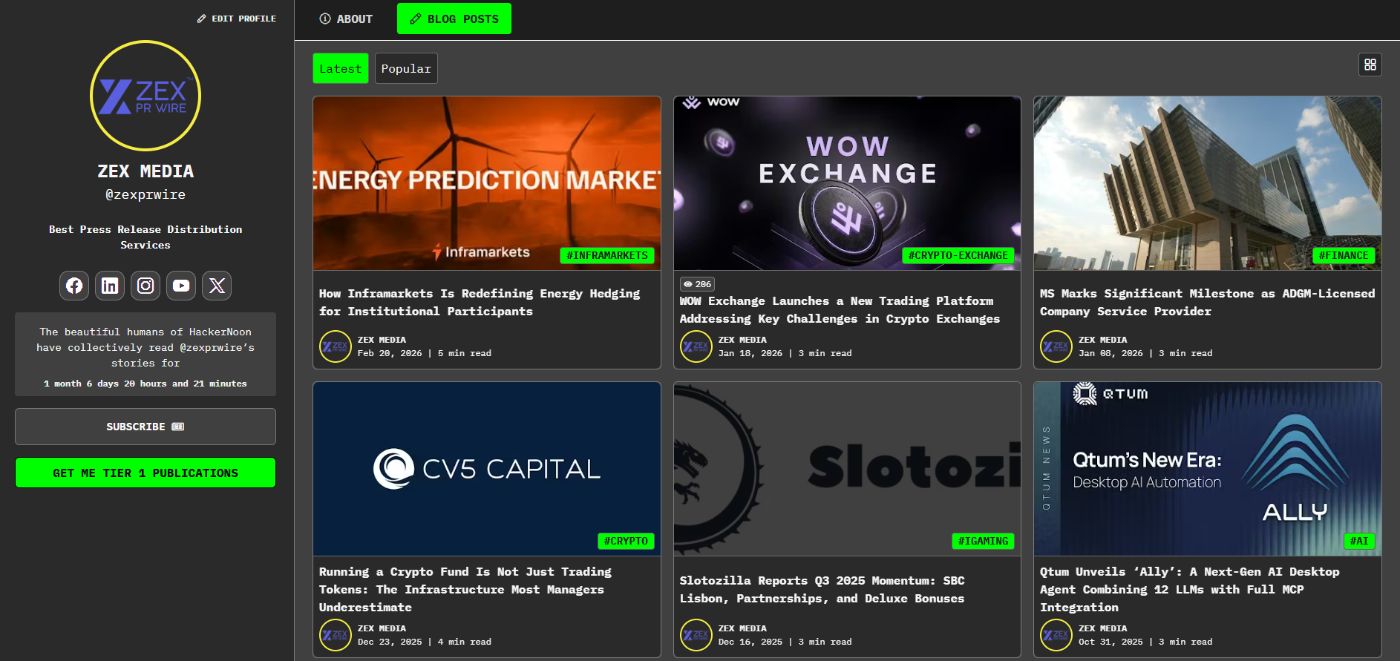This screenshot has width=1400, height=661.
Task: Open the LinkedIn social icon
Action: (x=110, y=286)
